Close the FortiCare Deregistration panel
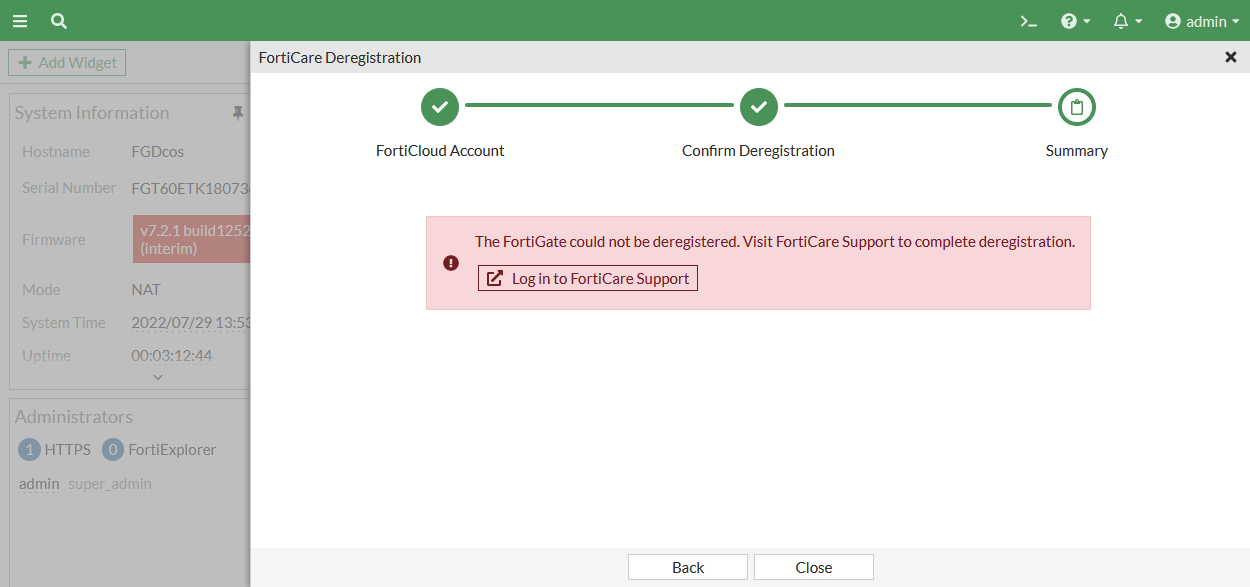Image resolution: width=1250 pixels, height=587 pixels. pos(1231,58)
